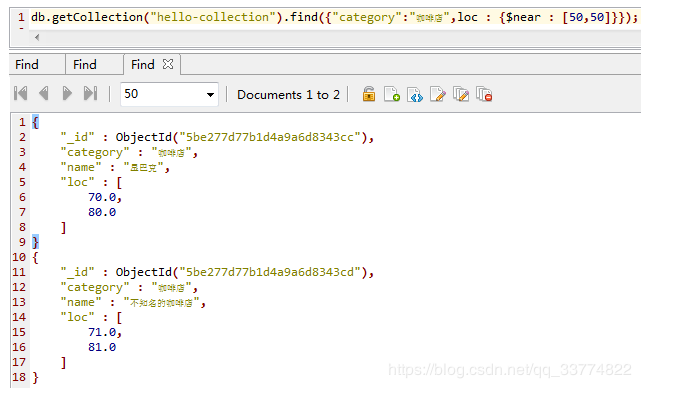Click the loc value 80.0

tap(102, 212)
